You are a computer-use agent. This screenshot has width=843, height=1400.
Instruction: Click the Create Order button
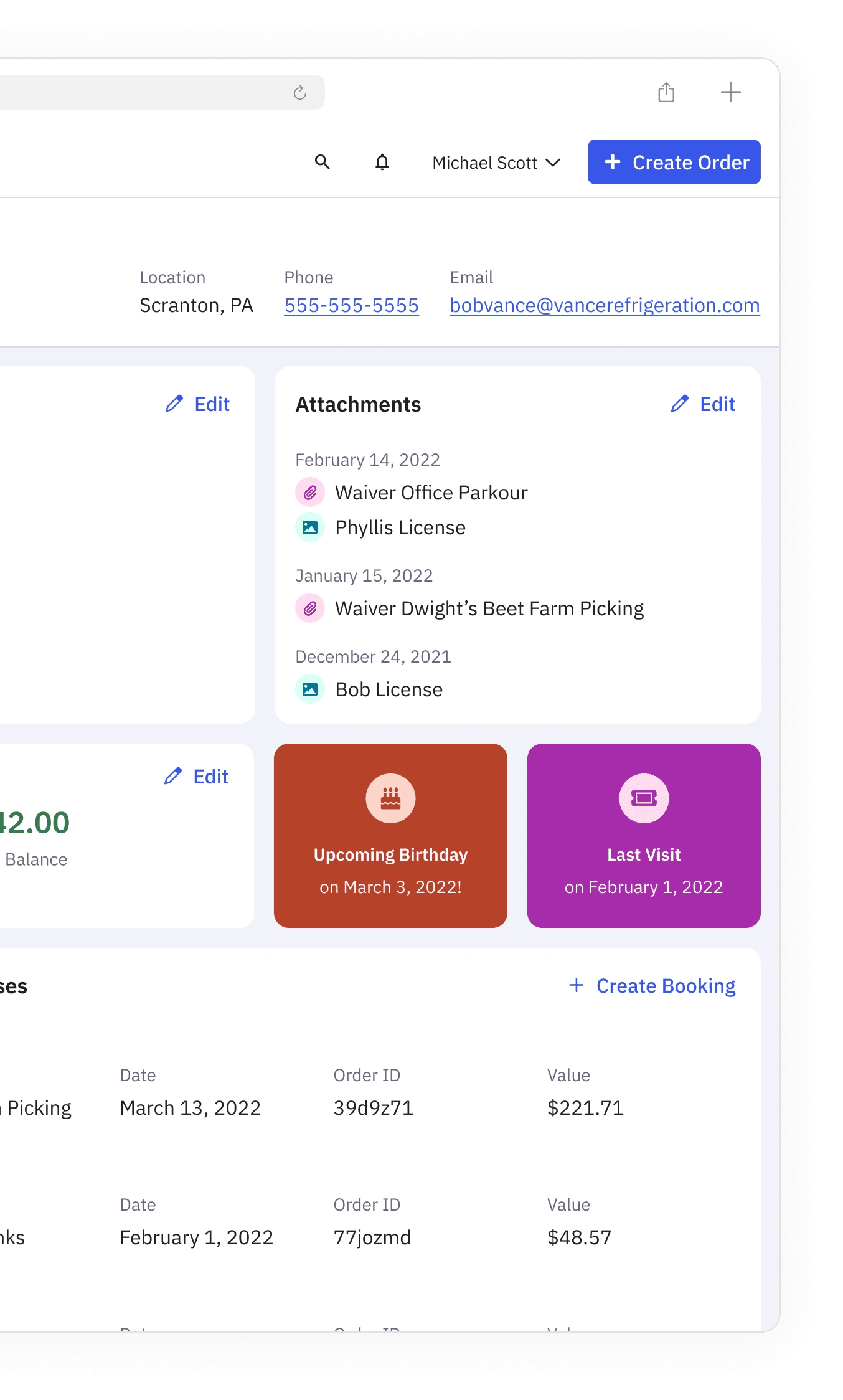[674, 162]
